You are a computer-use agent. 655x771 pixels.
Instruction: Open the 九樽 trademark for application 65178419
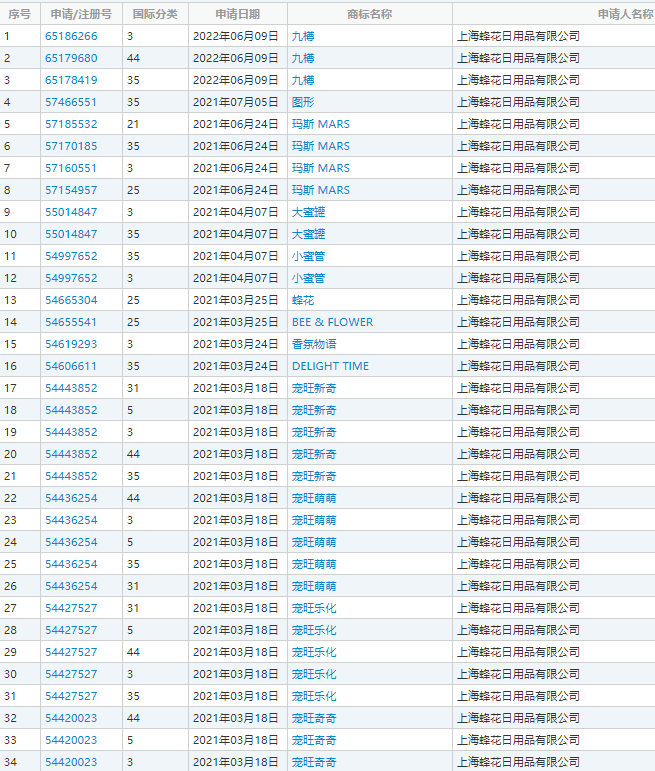pyautogui.click(x=303, y=80)
